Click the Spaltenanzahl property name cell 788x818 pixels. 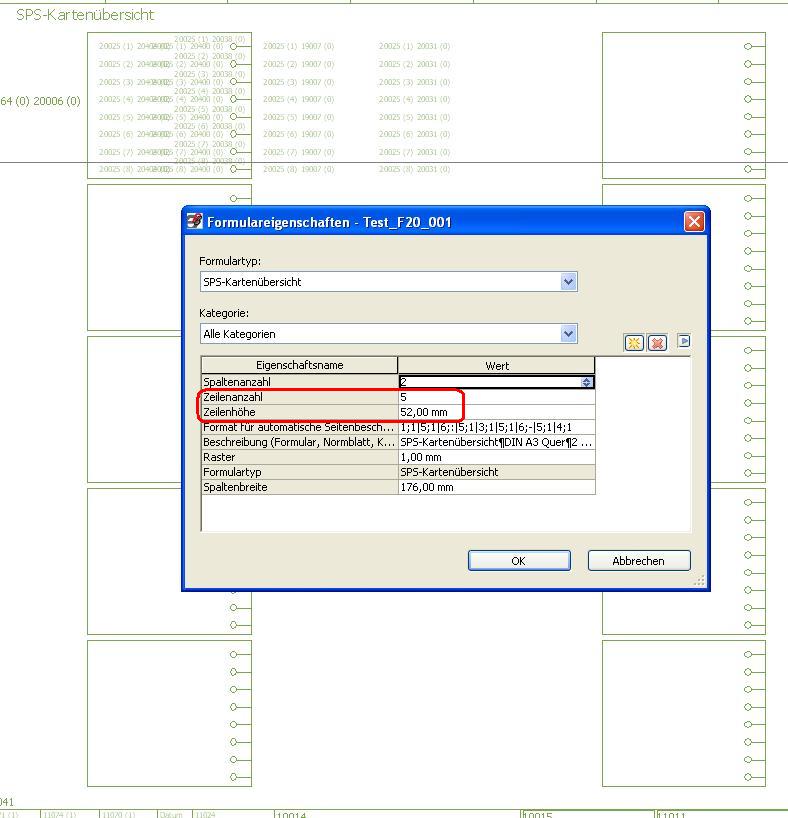[299, 382]
